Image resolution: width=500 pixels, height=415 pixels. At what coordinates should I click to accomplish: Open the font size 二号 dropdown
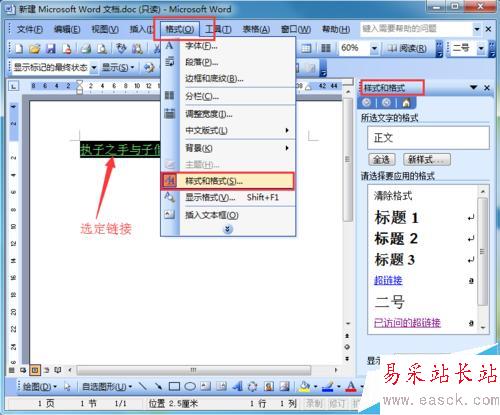click(481, 49)
